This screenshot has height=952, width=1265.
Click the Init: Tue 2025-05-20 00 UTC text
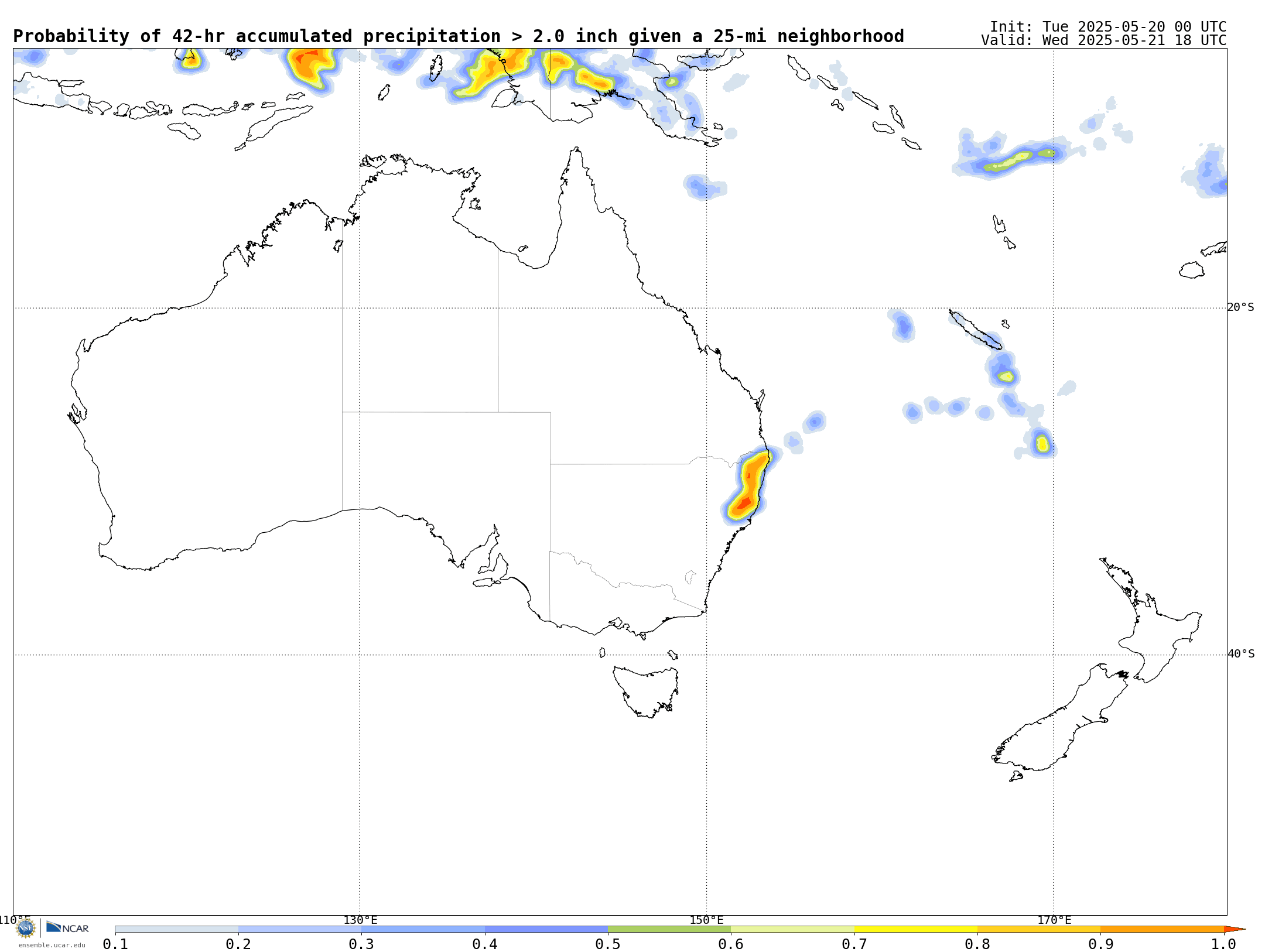[1108, 27]
